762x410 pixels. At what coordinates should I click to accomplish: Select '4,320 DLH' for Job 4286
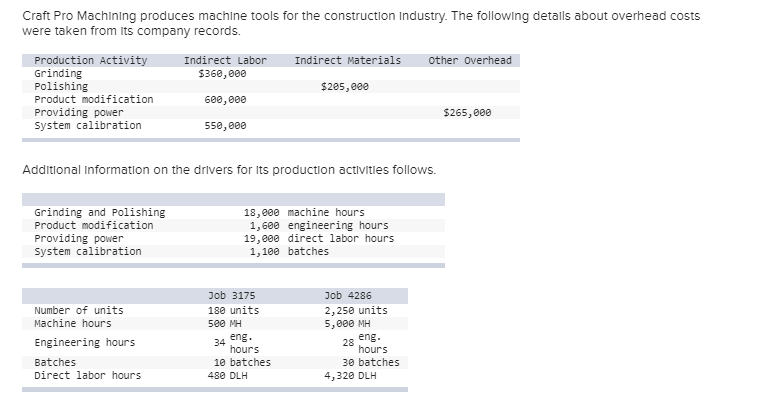[350, 376]
